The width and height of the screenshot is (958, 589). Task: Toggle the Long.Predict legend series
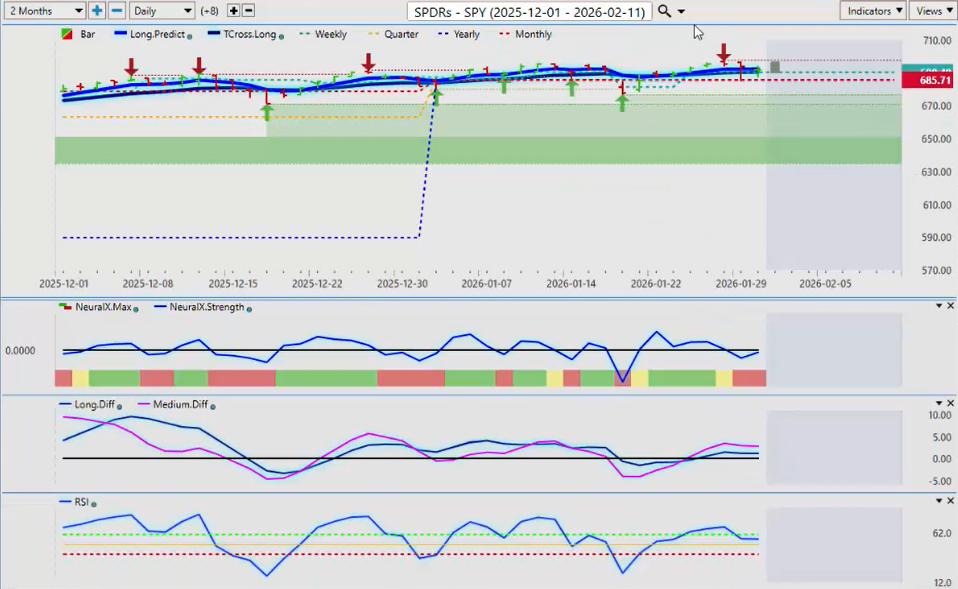[156, 34]
